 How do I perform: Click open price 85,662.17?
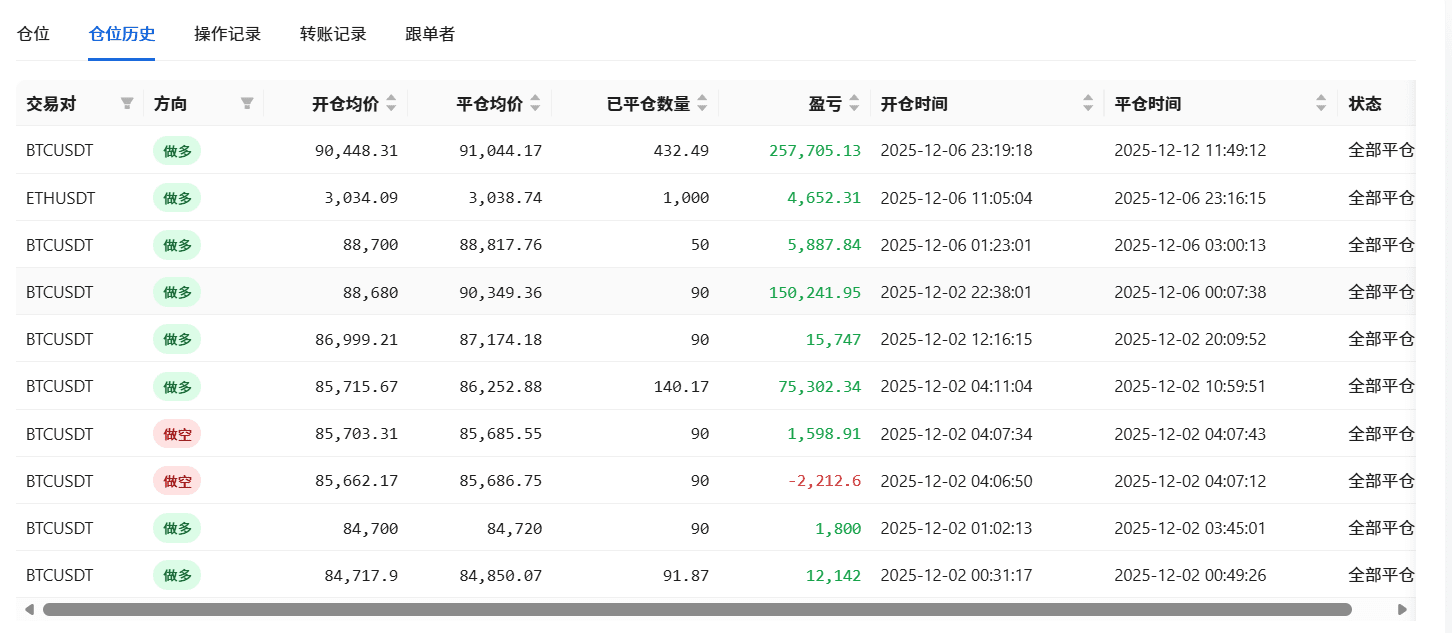click(x=356, y=481)
